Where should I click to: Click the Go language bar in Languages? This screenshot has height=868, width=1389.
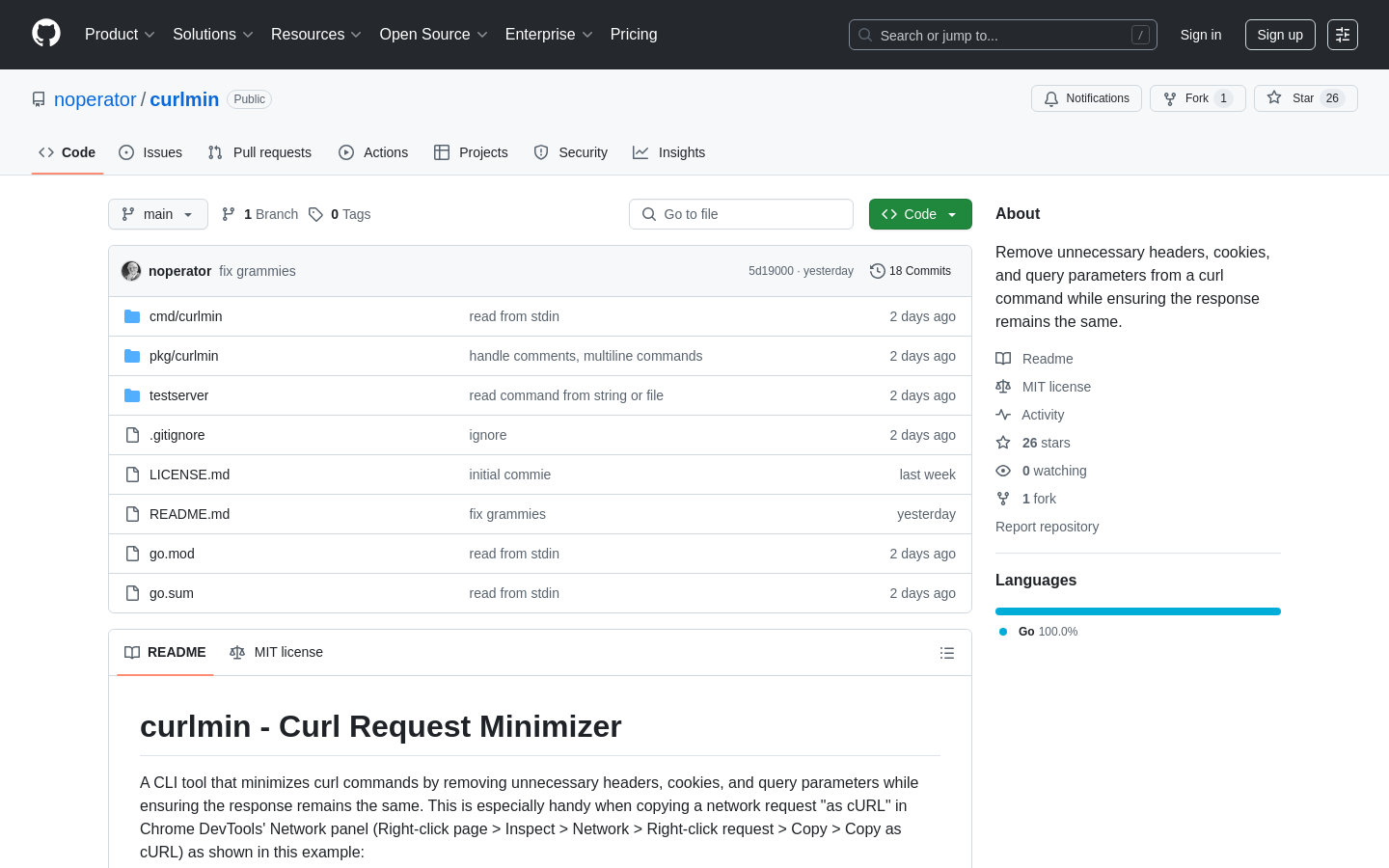1138,611
